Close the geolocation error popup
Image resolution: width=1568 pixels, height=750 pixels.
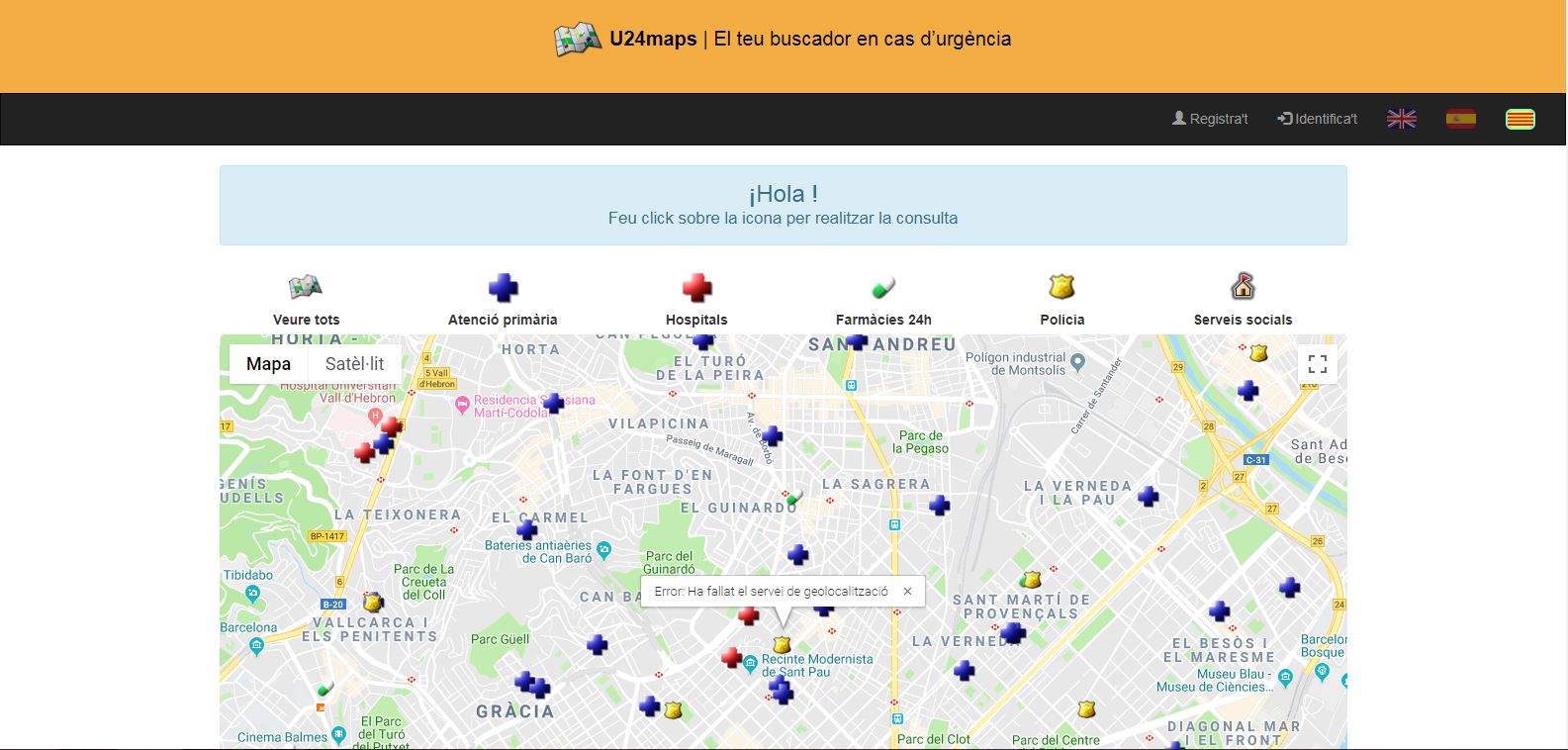(x=907, y=592)
